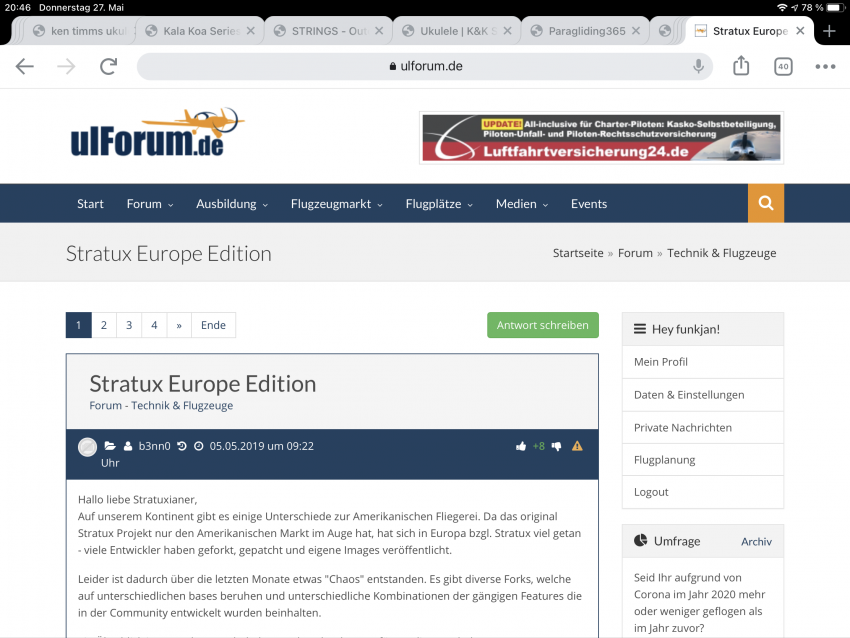
Task: Click the folder icon in post header
Action: click(110, 446)
